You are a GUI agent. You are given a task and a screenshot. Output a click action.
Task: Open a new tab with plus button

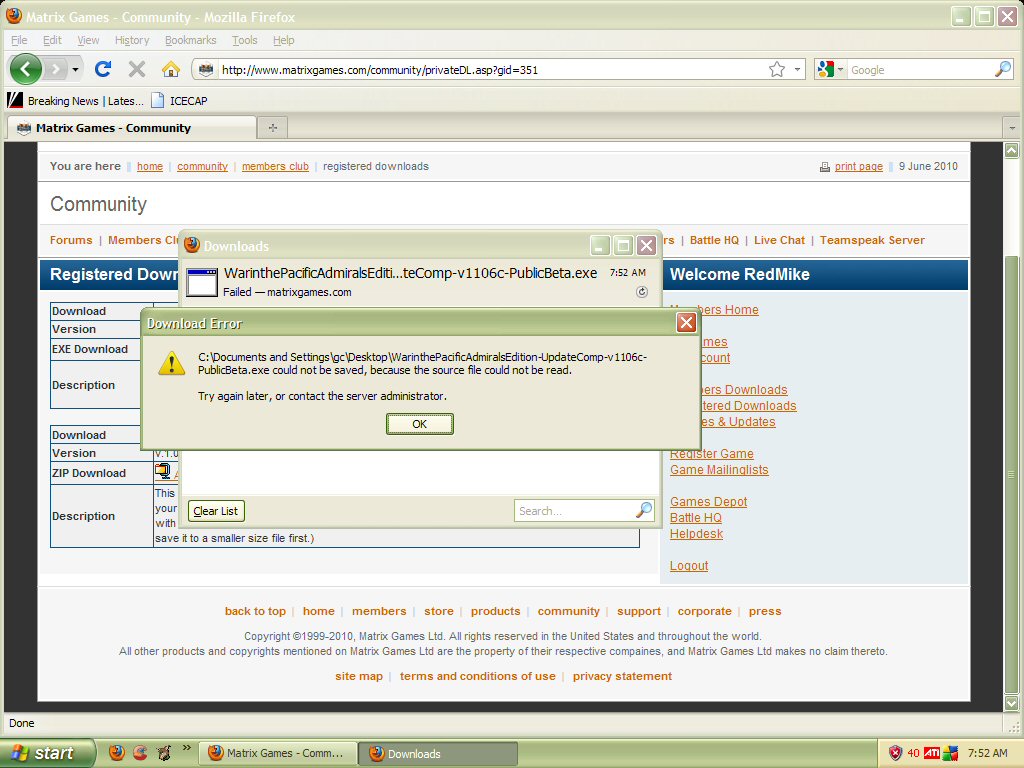coord(272,128)
